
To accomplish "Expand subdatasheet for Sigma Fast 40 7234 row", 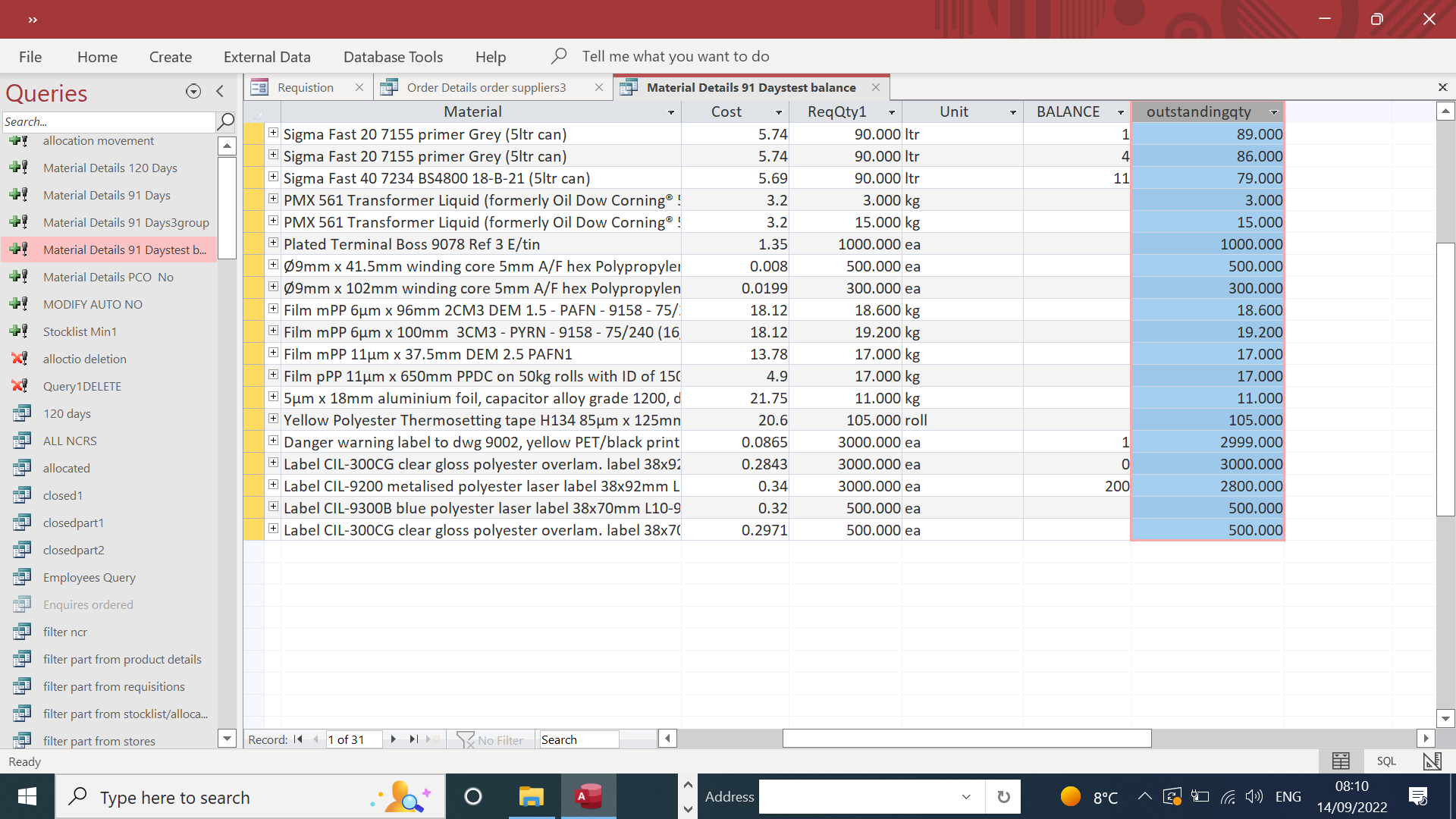I will 273,177.
